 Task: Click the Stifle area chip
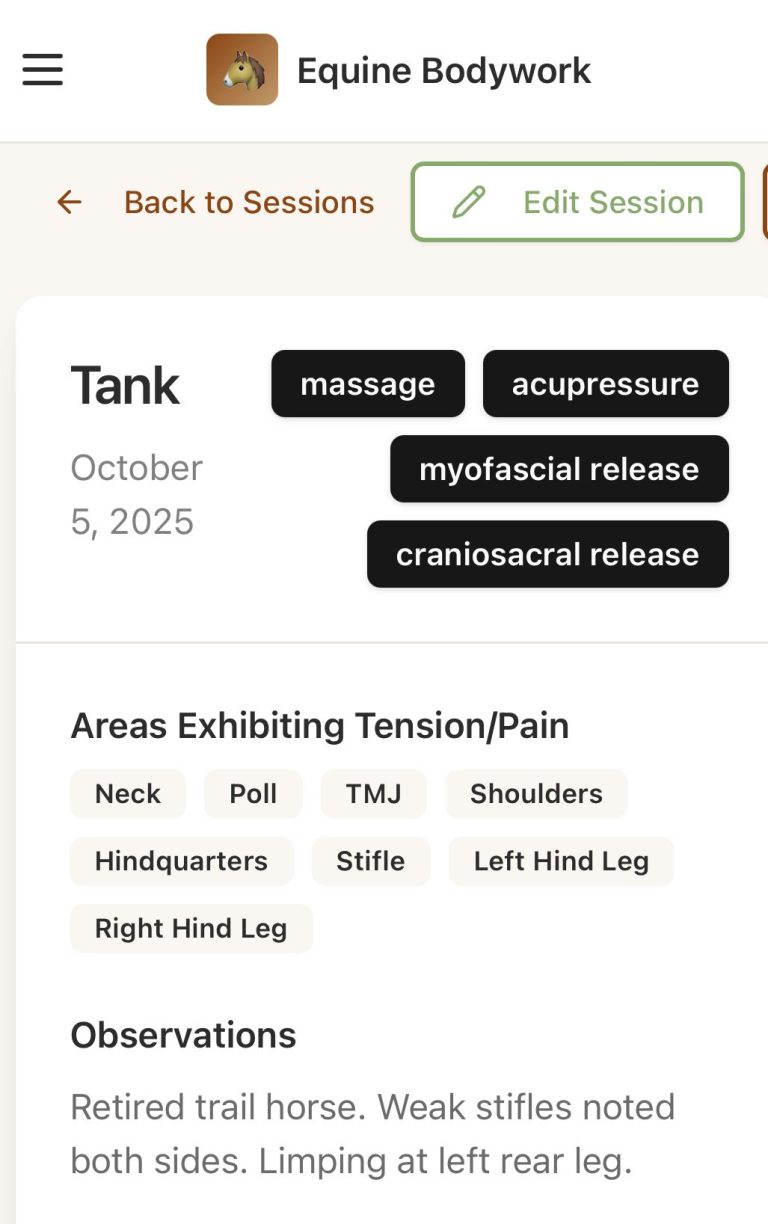pyautogui.click(x=370, y=861)
